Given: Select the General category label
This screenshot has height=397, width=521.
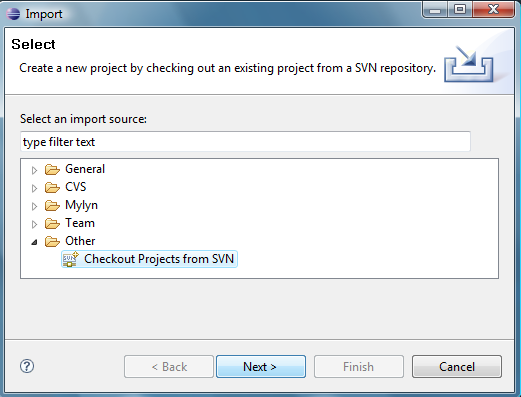Looking at the screenshot, I should coord(85,169).
